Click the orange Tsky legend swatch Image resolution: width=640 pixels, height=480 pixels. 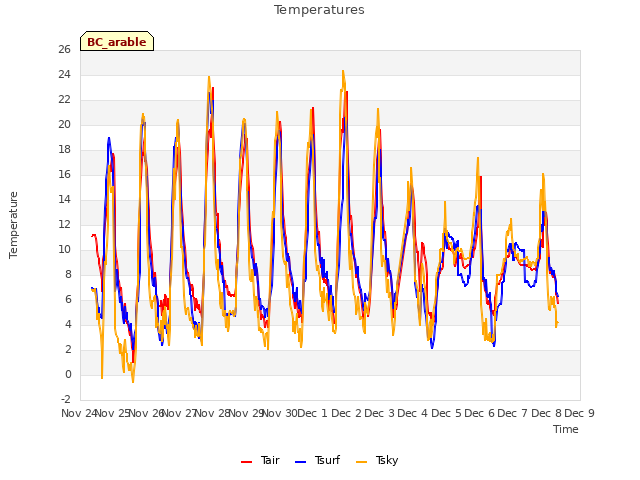pyautogui.click(x=362, y=462)
